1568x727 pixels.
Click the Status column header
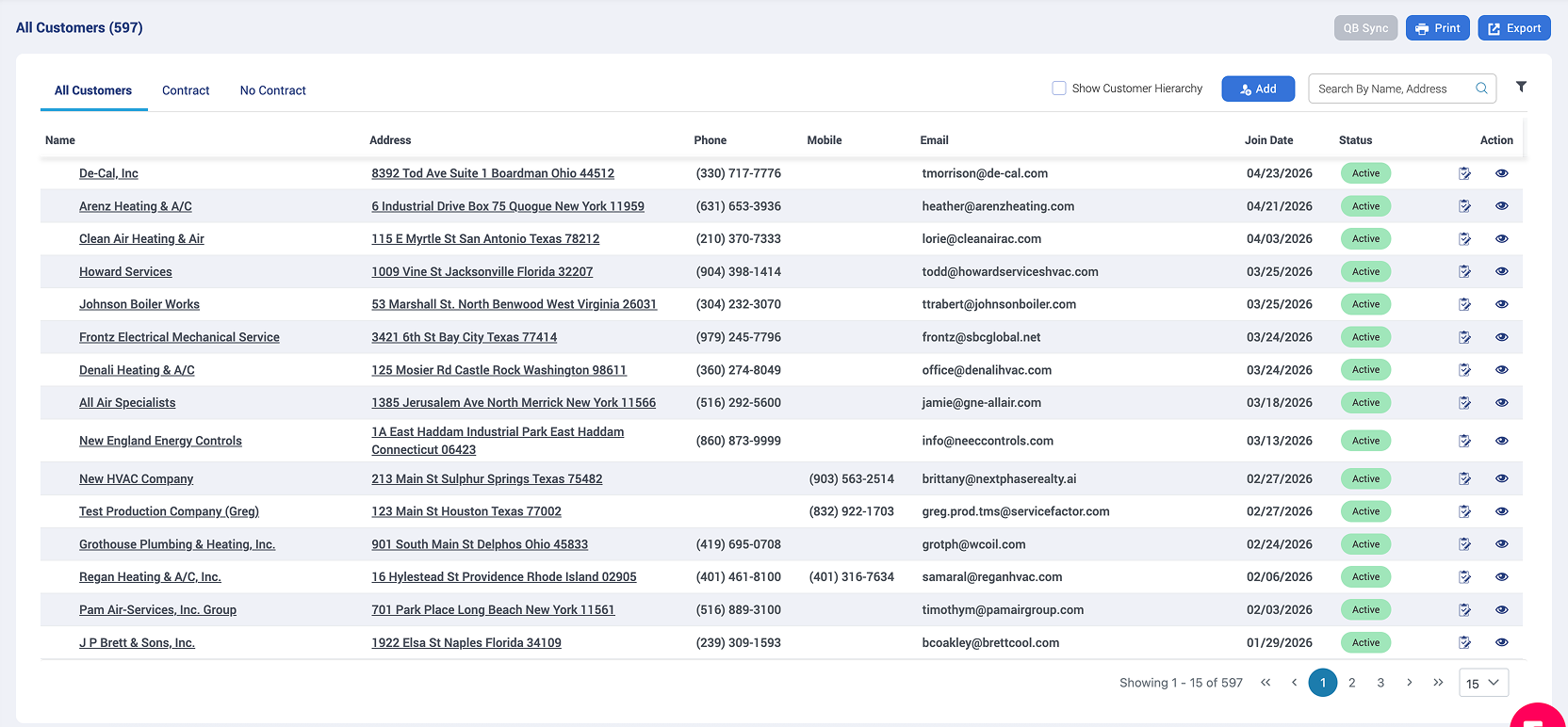[x=1355, y=140]
